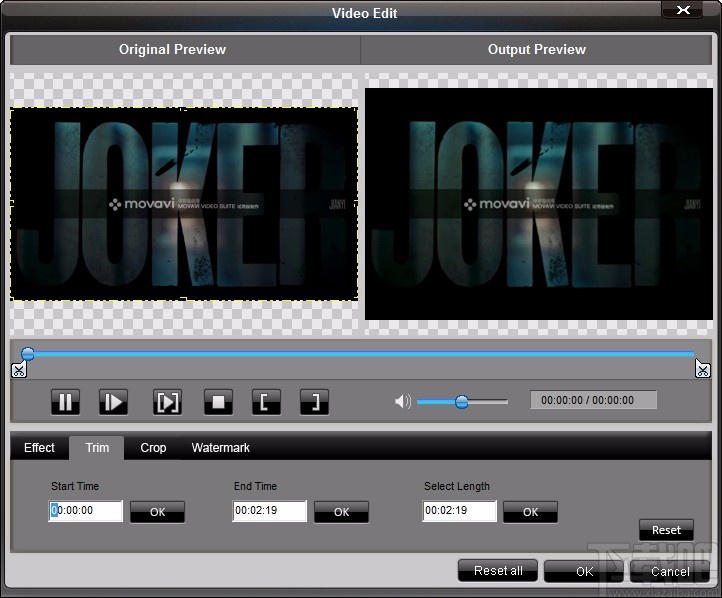Click the next frame step button
722x598 pixels.
click(x=114, y=402)
